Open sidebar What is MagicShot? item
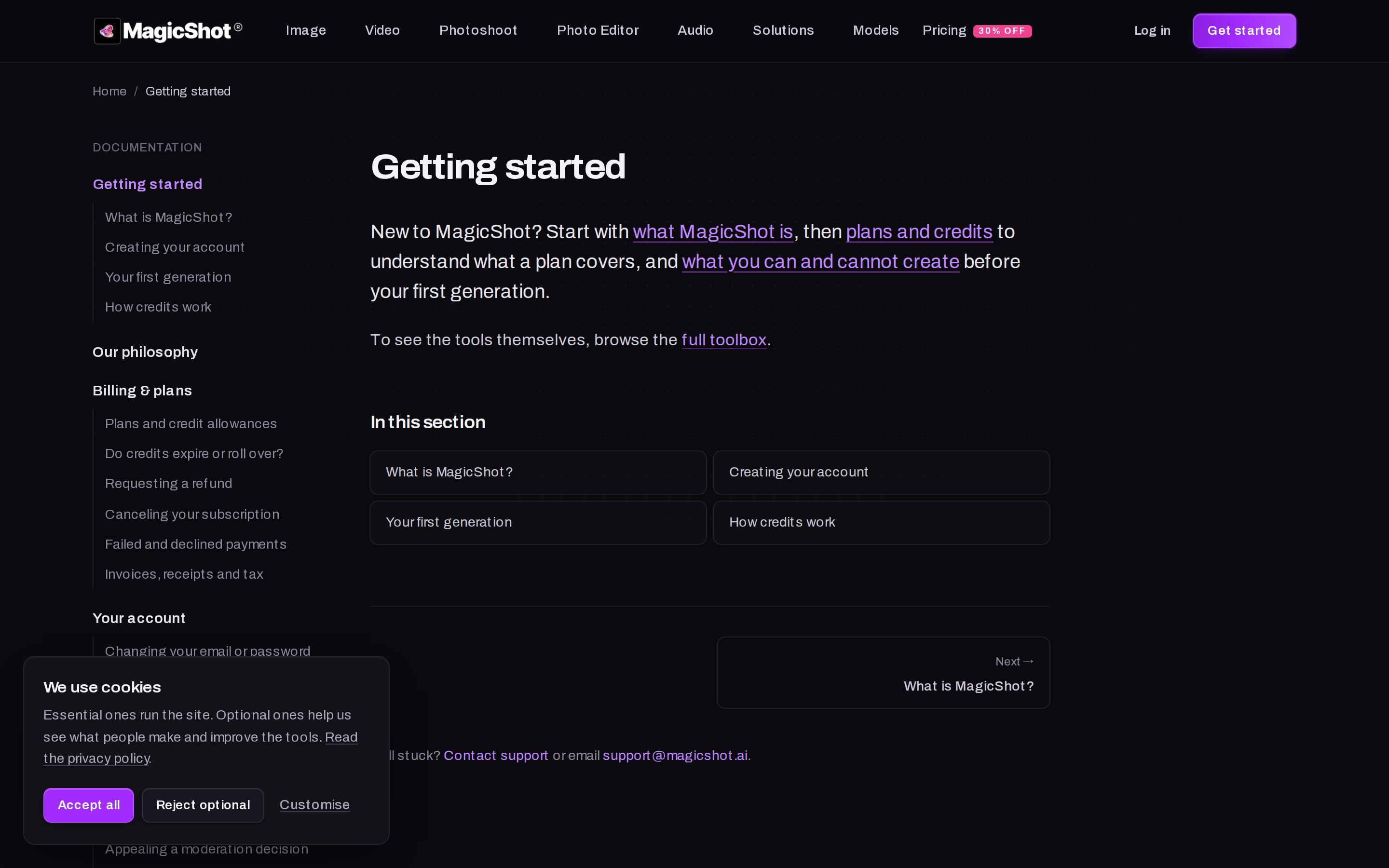1389x868 pixels. 169,217
